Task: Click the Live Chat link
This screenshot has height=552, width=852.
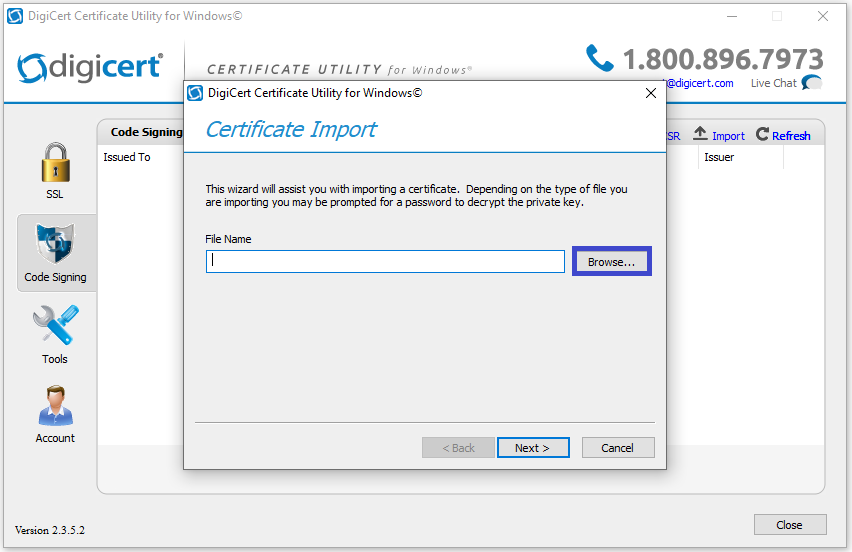Action: click(x=774, y=83)
